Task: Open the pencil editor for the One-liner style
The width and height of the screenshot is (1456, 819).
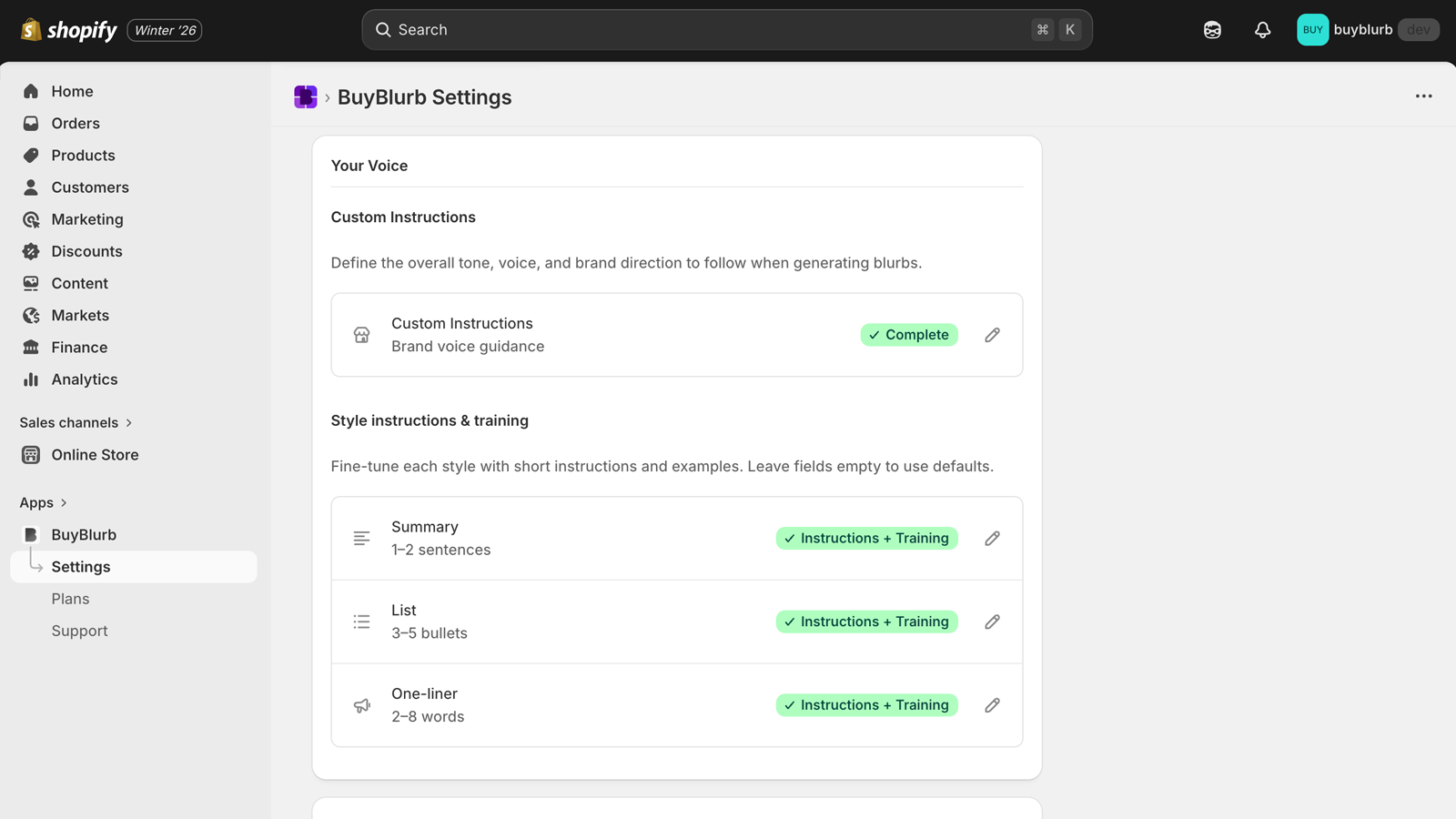Action: click(992, 704)
